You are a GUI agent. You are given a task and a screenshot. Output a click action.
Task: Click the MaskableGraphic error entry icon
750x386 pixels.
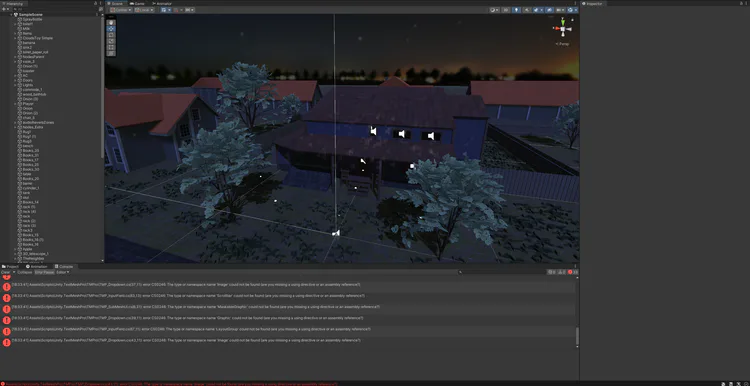coord(7,309)
